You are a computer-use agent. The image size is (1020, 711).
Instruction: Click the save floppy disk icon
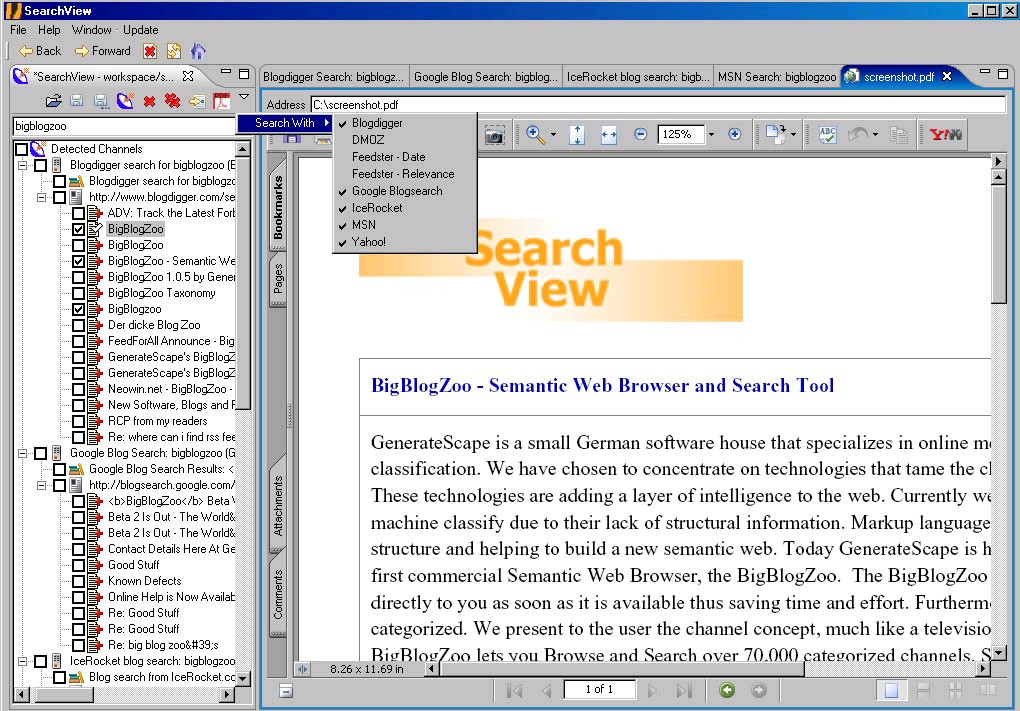click(77, 101)
